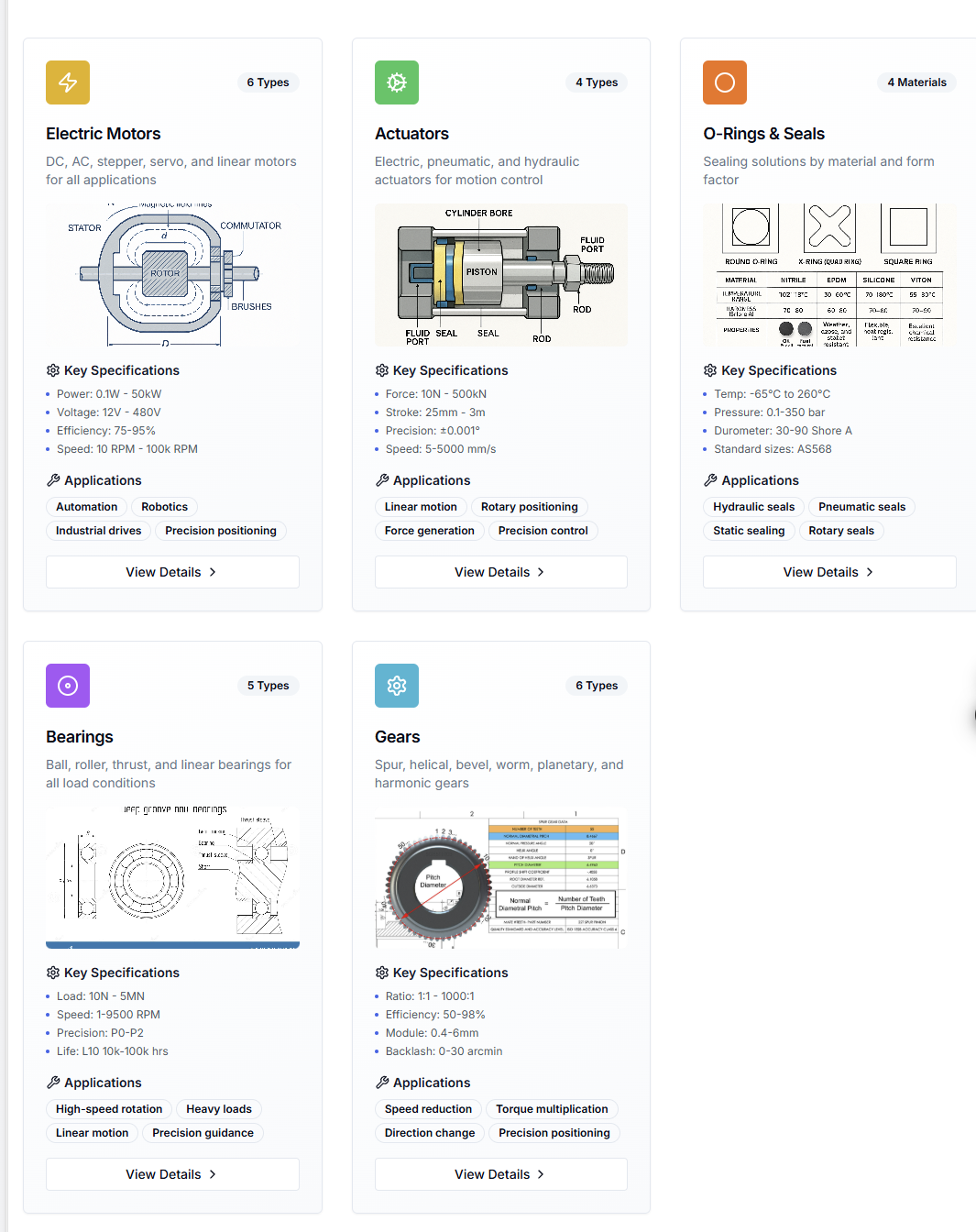Click the hydraulic cylinder cutaway thumbnail
The width and height of the screenshot is (976, 1232).
tap(500, 274)
